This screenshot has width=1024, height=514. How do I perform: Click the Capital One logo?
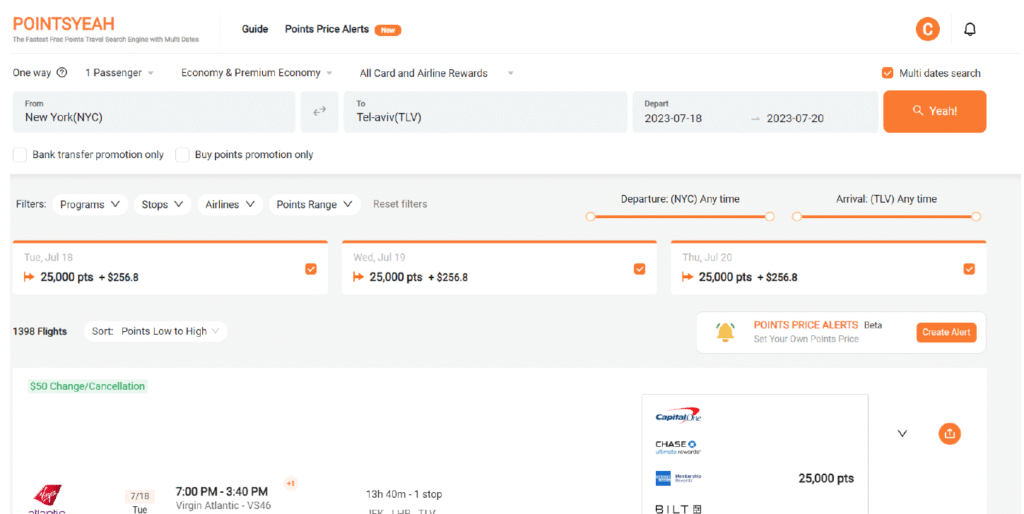pyautogui.click(x=678, y=415)
